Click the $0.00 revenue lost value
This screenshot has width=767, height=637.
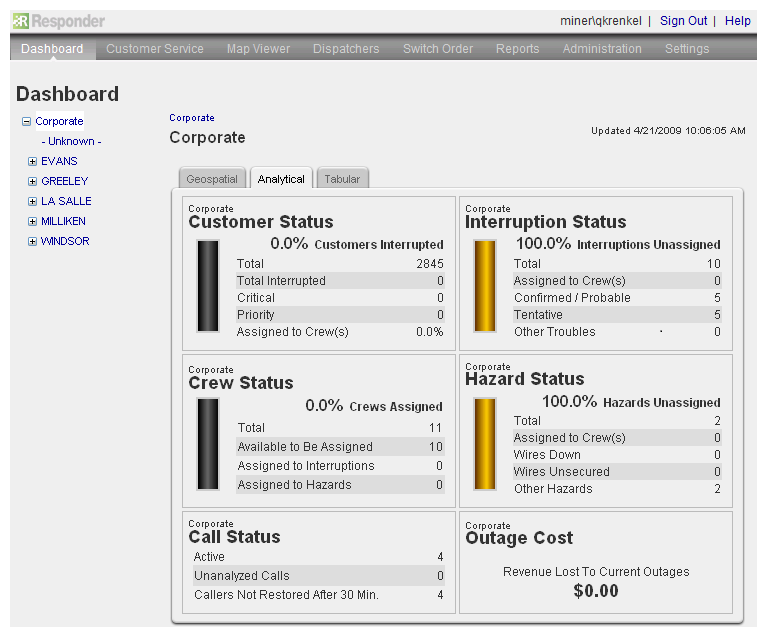(596, 591)
